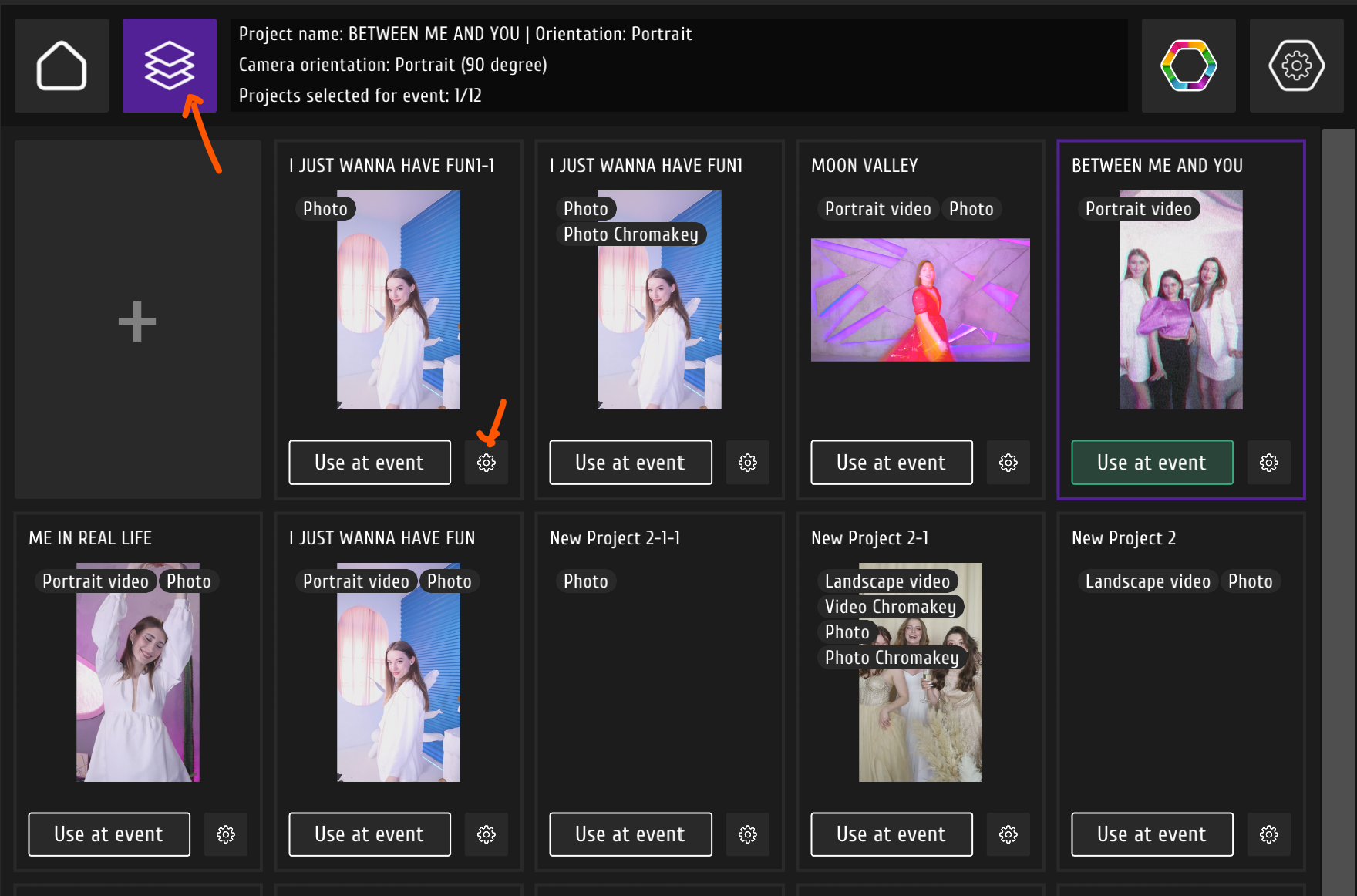Toggle green Use at event for BETWEEN ME AND YOU
The height and width of the screenshot is (896, 1357).
click(1153, 463)
